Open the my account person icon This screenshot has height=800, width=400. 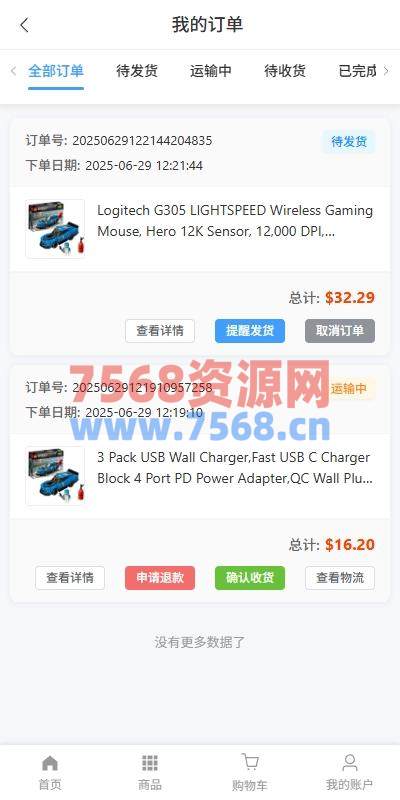tap(349, 763)
